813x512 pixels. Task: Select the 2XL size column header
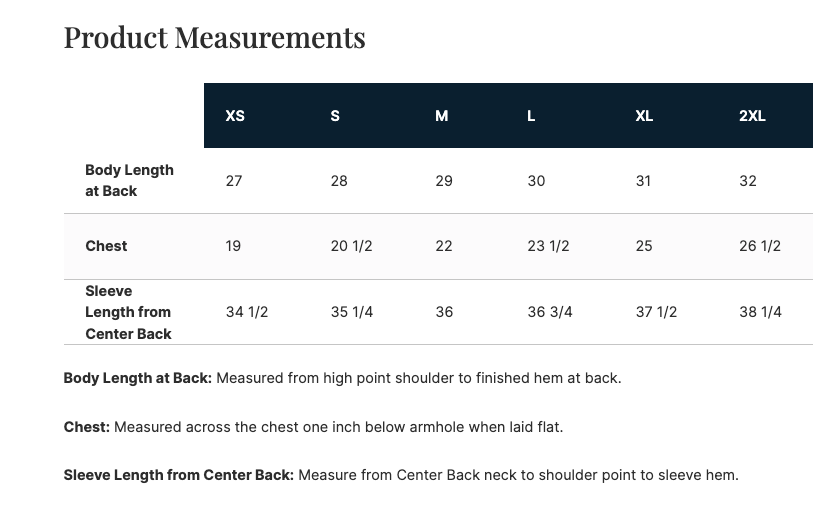coord(752,116)
